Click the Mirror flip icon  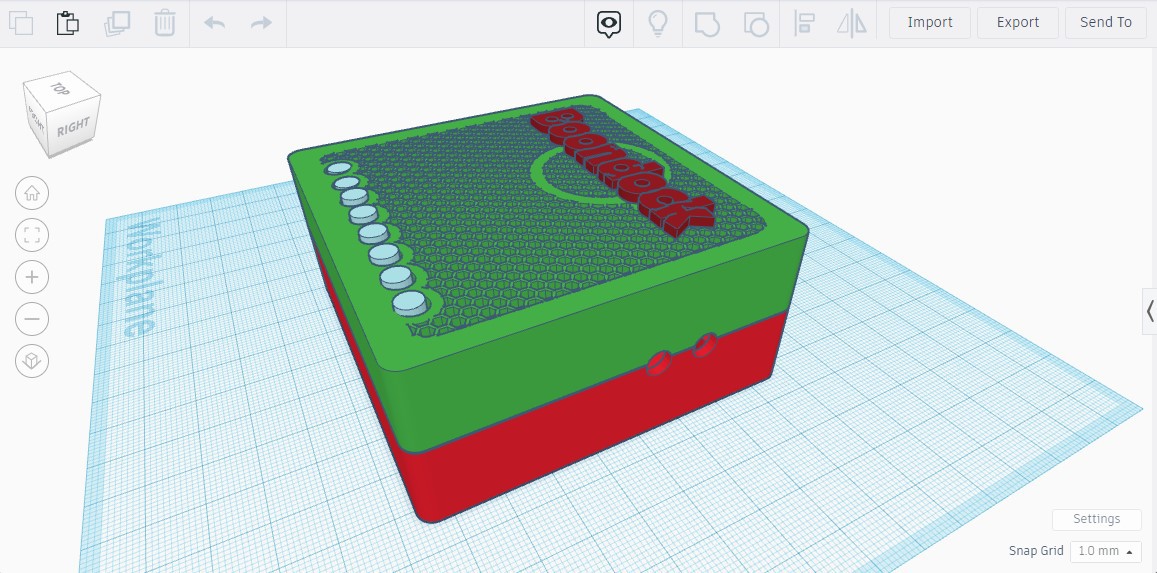click(852, 24)
